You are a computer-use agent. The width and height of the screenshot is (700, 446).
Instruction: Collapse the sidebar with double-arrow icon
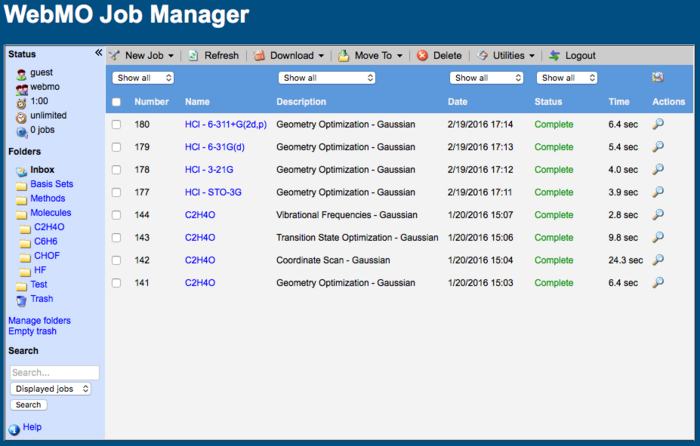click(x=98, y=53)
